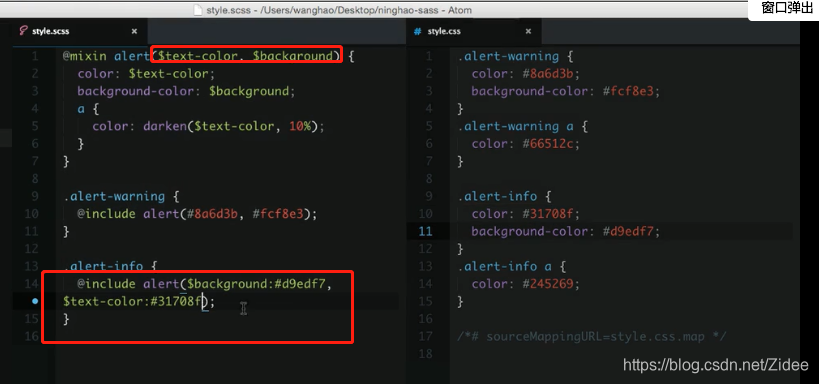Screen dimensions: 819x384
Task: Click the 窗口弹出 button
Action: [x=787, y=9]
